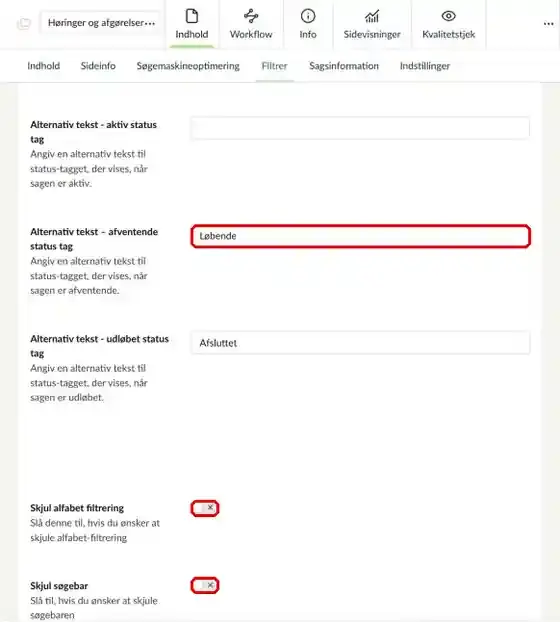The image size is (560, 622).
Task: Click description 'Slå denne til, hvis du ønsker at skjule alfabet-filtrering'
Action: point(95,530)
